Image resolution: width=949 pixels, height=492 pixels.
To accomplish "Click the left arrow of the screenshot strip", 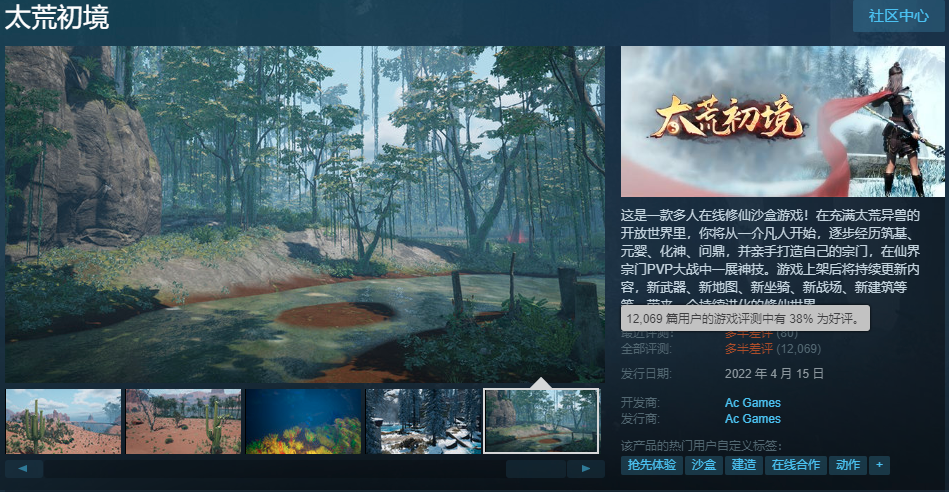I will point(24,468).
